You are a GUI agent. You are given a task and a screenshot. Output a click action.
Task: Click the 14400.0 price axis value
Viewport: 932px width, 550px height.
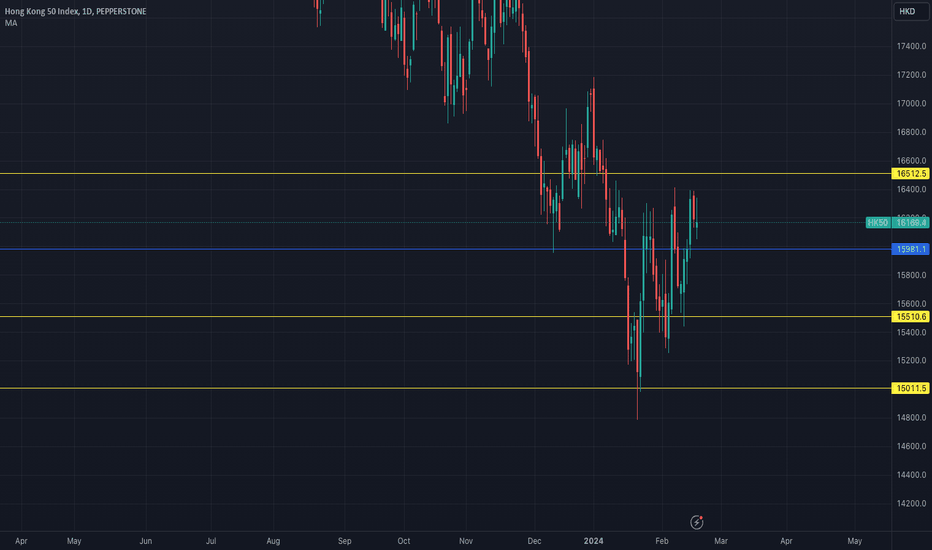911,474
